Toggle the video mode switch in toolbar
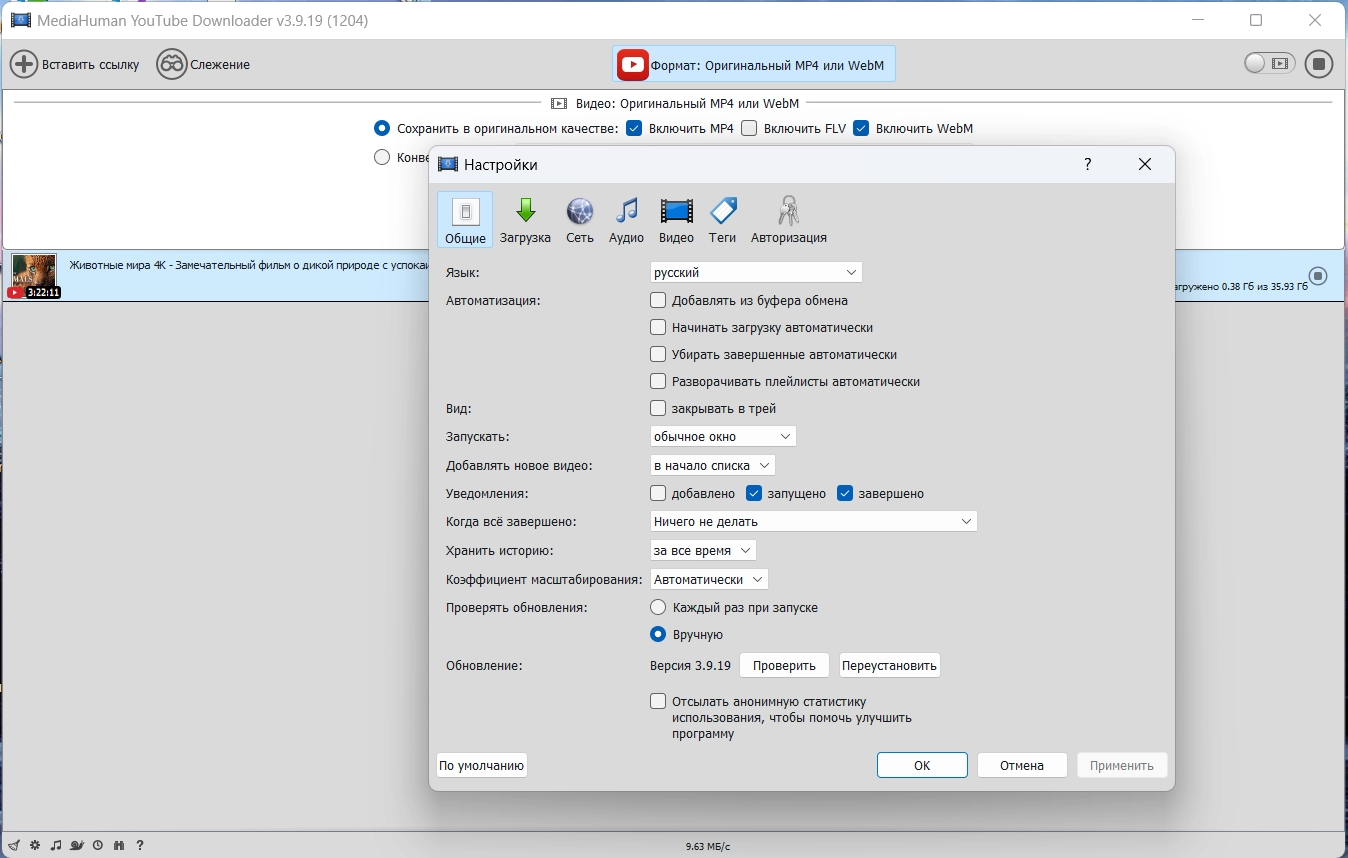Image resolution: width=1348 pixels, height=858 pixels. (1270, 64)
